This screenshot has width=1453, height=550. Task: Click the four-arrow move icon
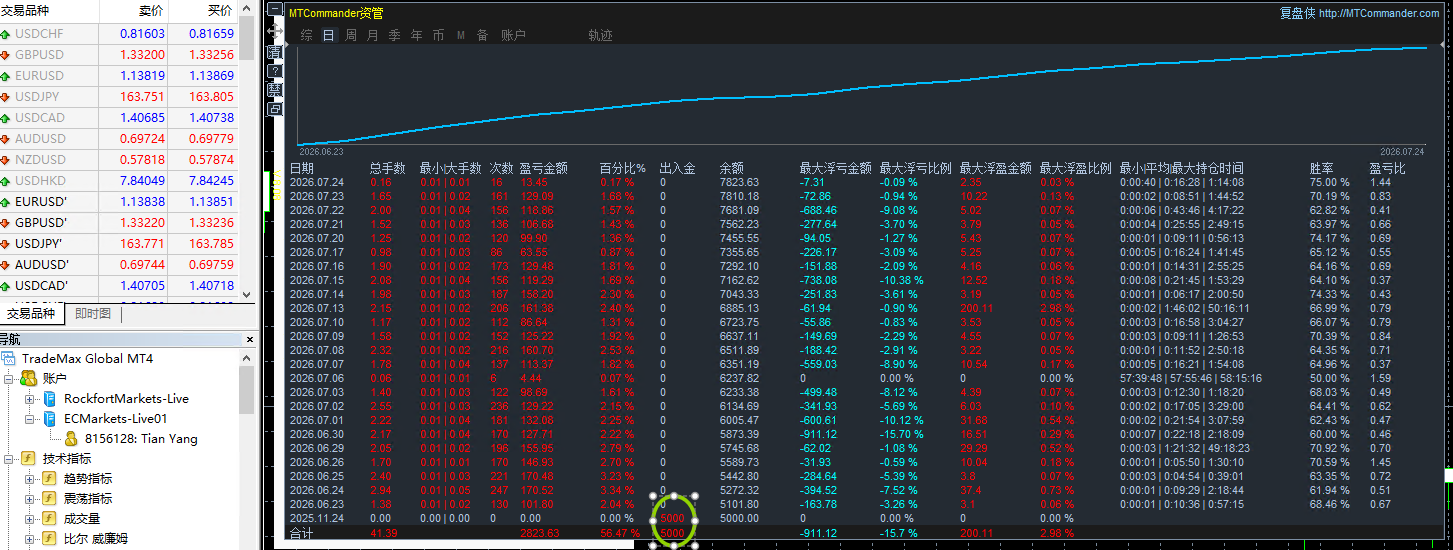(275, 31)
